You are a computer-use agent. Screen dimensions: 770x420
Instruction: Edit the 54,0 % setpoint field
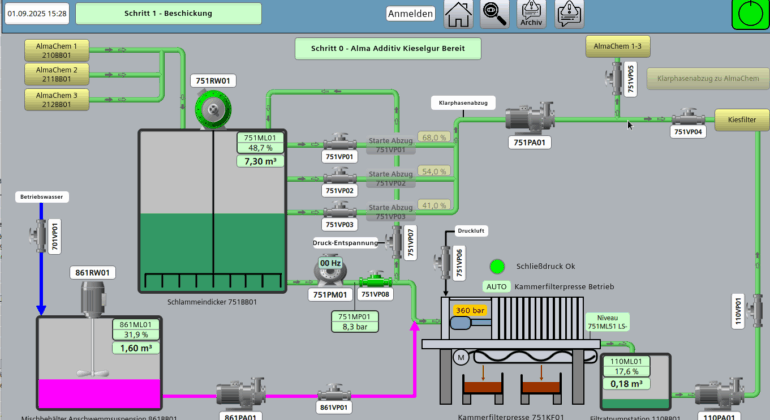(434, 171)
